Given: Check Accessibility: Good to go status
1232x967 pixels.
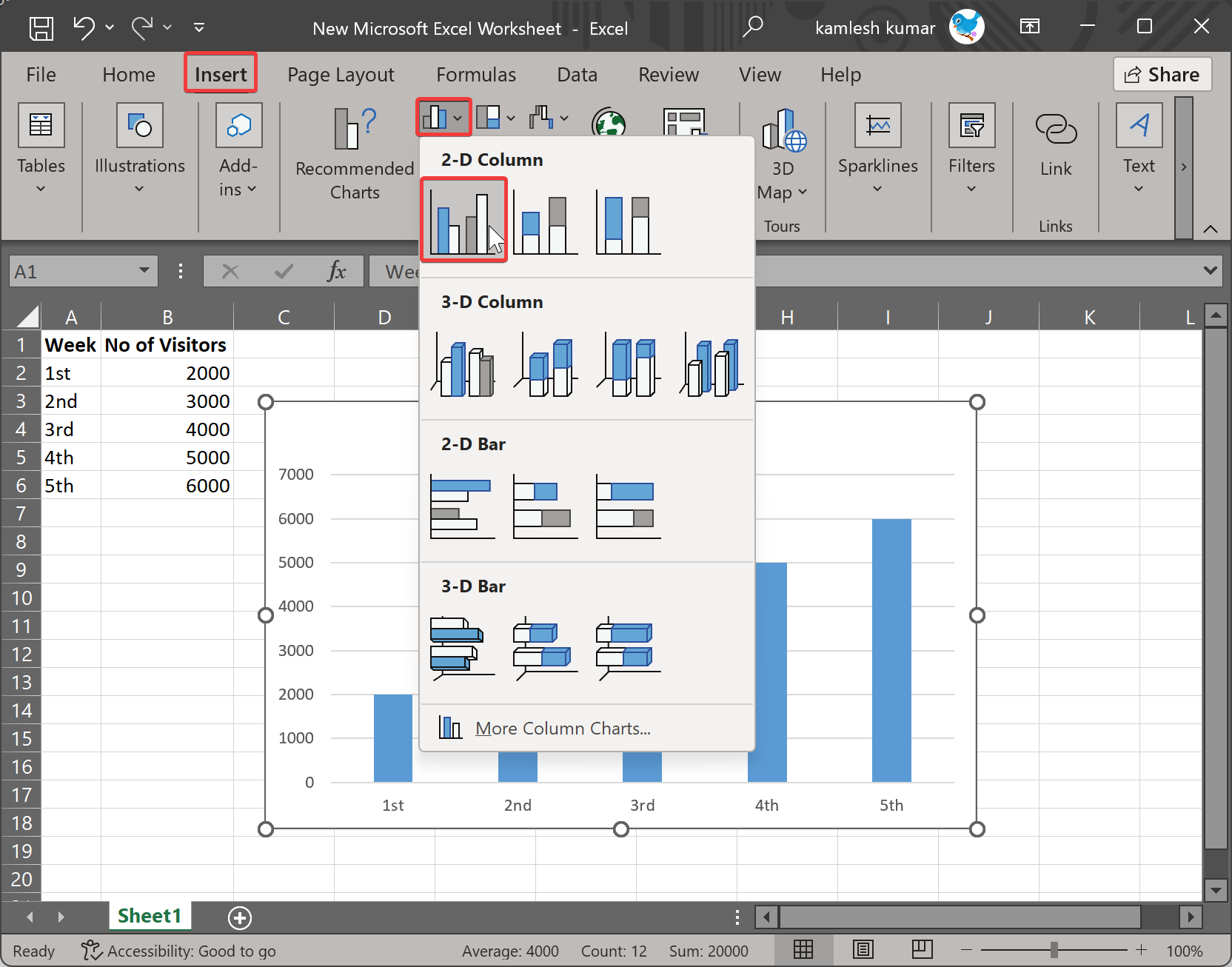Looking at the screenshot, I should 179,951.
